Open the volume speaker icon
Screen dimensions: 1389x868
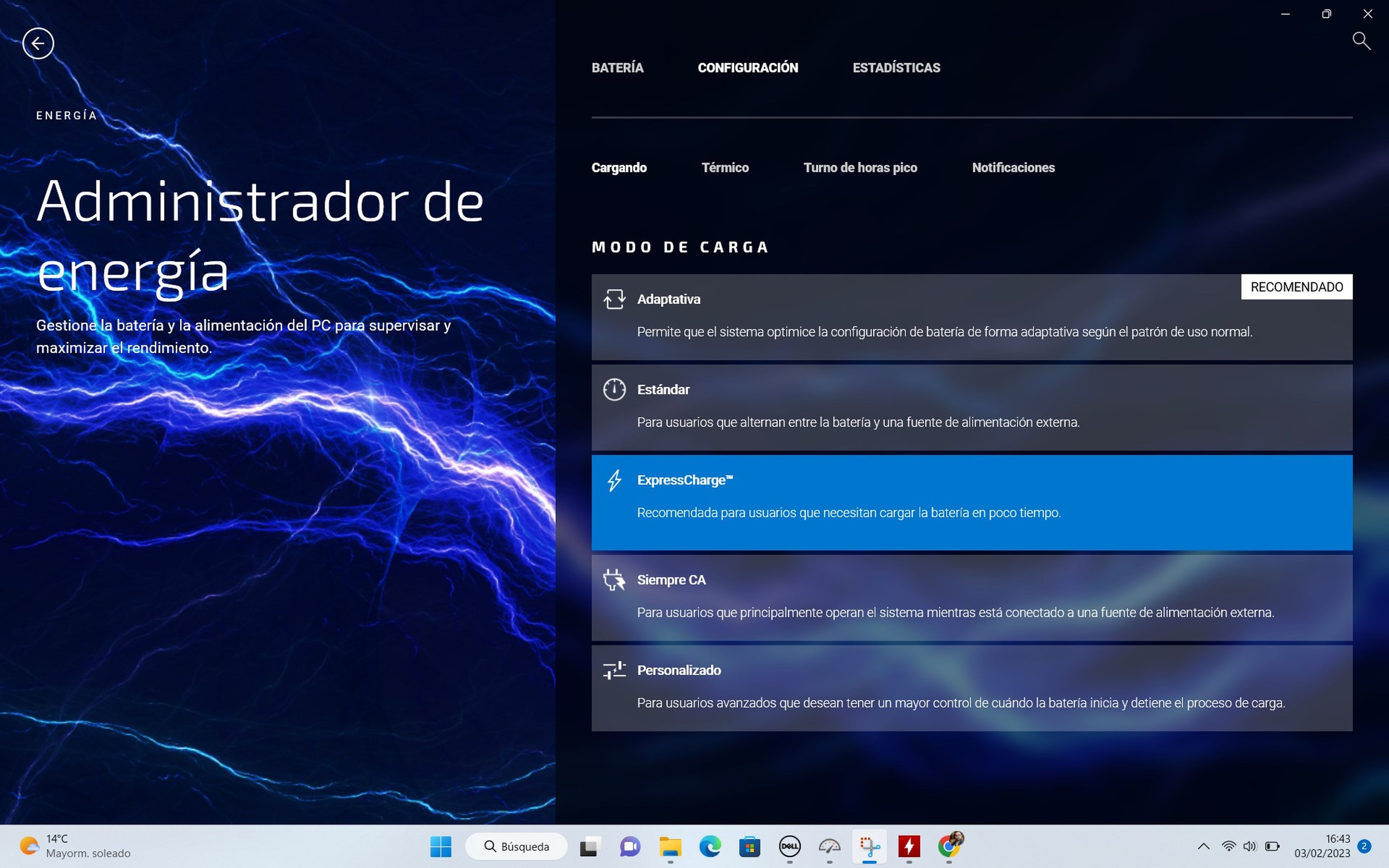pos(1249,846)
